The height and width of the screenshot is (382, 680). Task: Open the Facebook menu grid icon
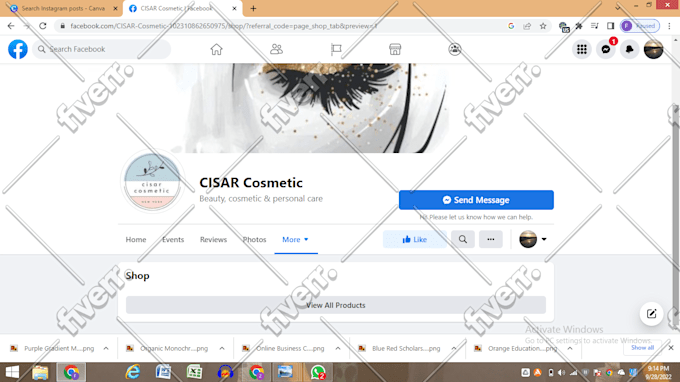point(582,49)
